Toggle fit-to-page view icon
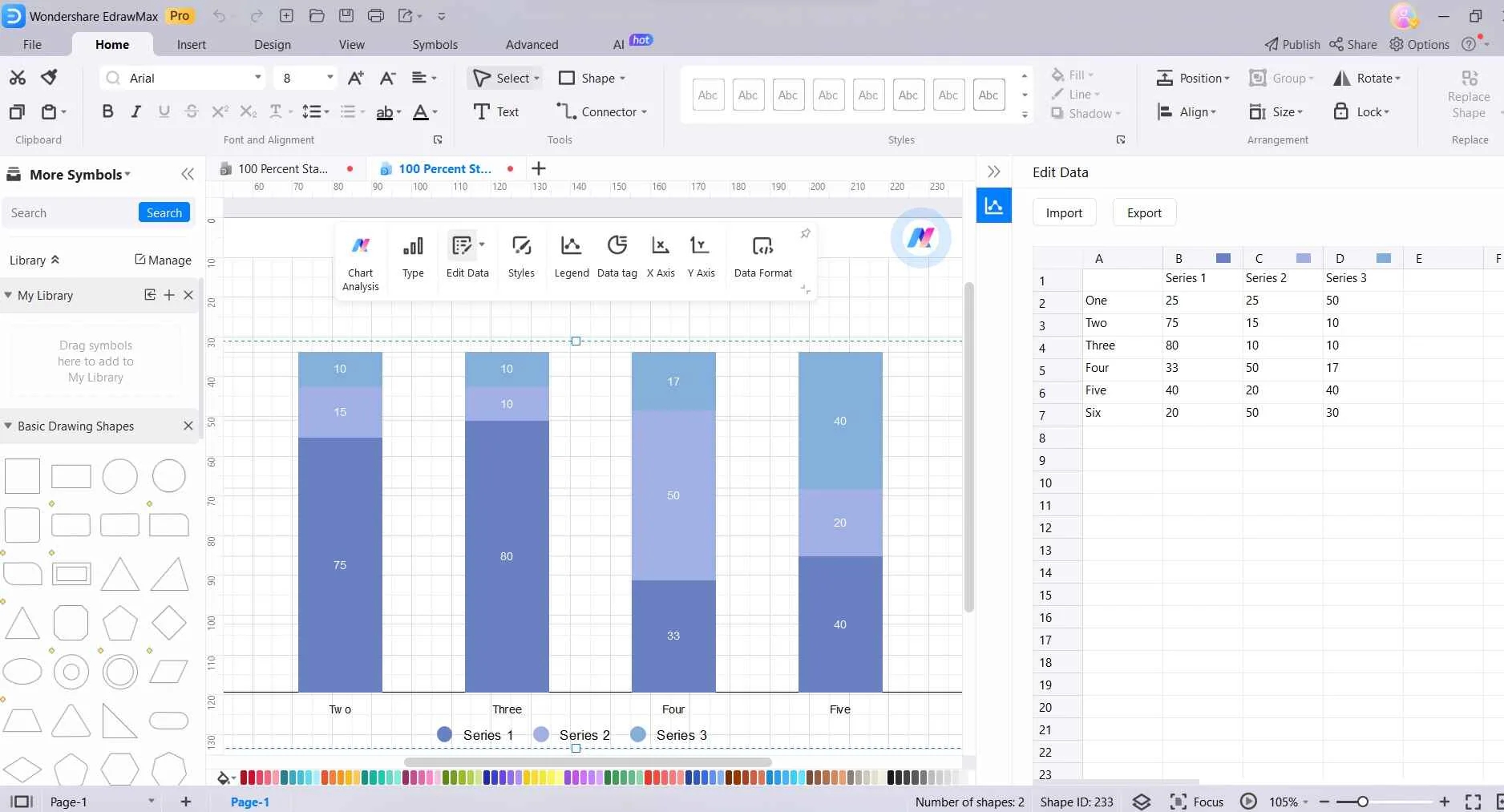Screen dimensions: 1504x812 [1473, 802]
